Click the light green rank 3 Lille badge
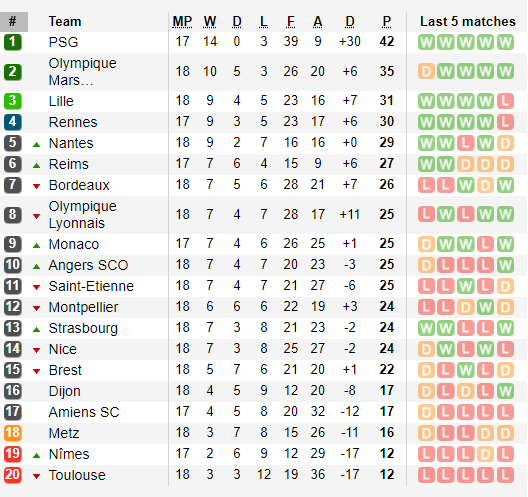Image resolution: width=528 pixels, height=497 pixels. coord(12,101)
